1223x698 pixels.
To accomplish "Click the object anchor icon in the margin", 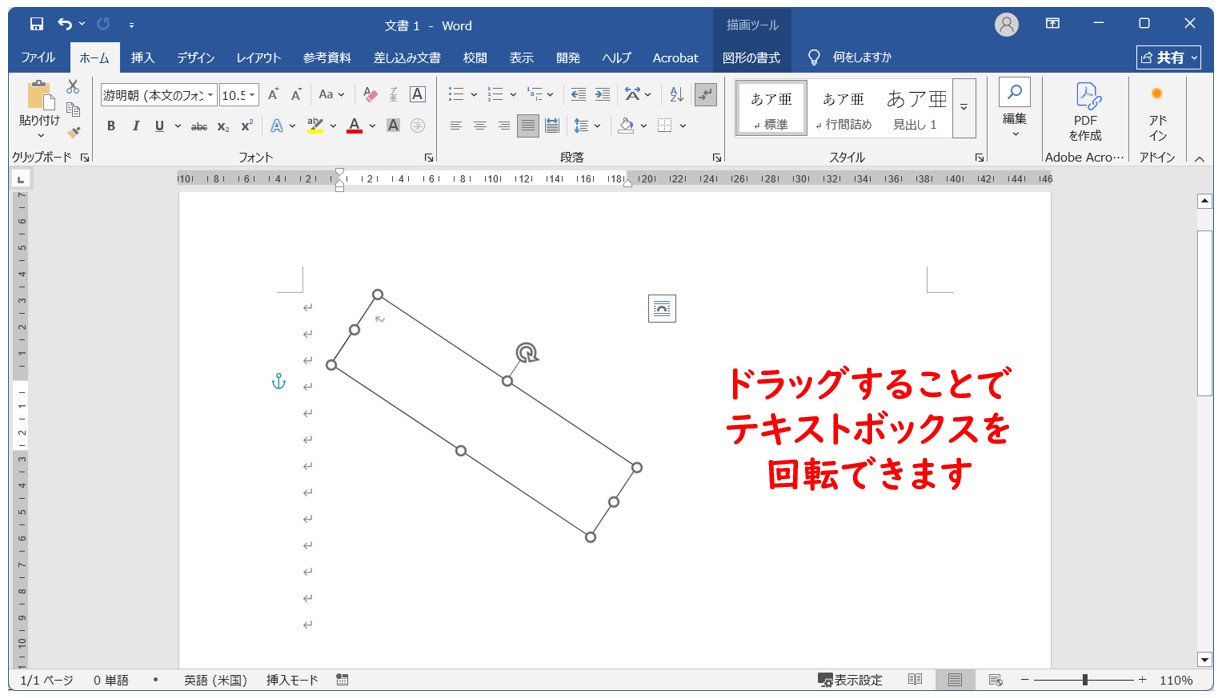I will click(280, 381).
